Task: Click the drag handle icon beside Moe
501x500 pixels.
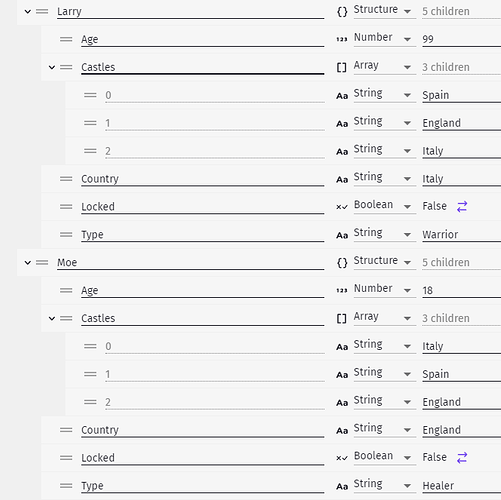Action: click(x=42, y=263)
